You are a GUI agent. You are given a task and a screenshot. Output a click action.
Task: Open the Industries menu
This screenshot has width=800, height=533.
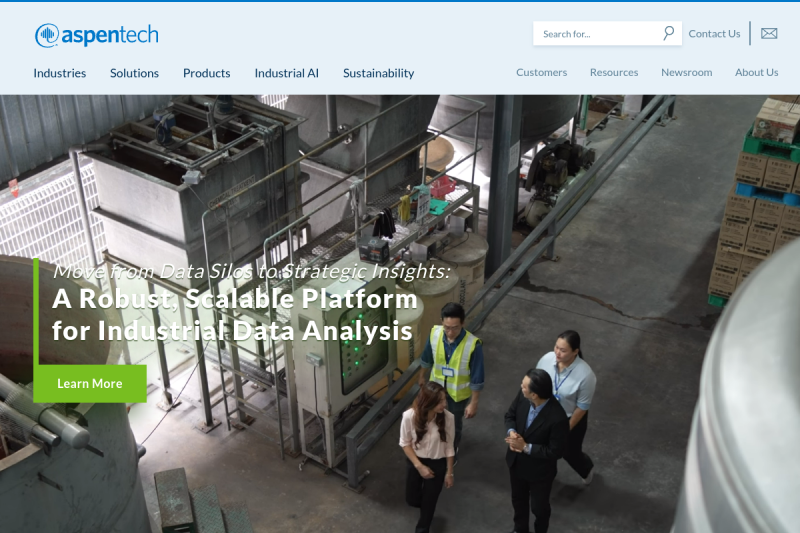pyautogui.click(x=60, y=73)
